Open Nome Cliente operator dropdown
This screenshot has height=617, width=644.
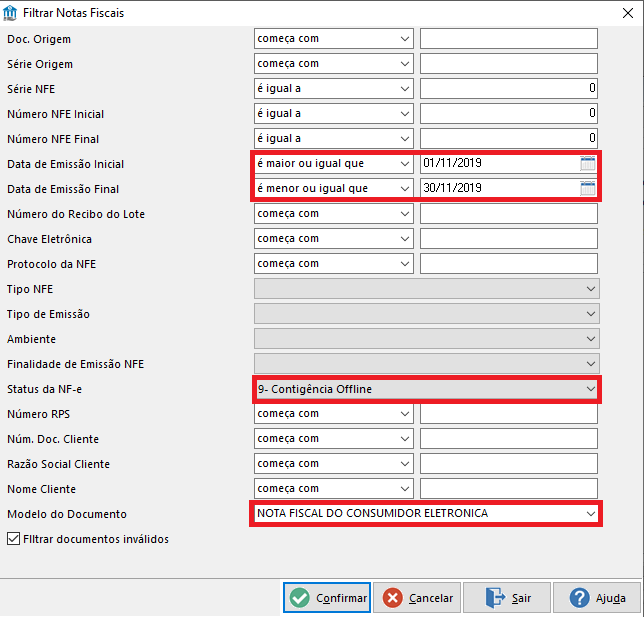334,489
